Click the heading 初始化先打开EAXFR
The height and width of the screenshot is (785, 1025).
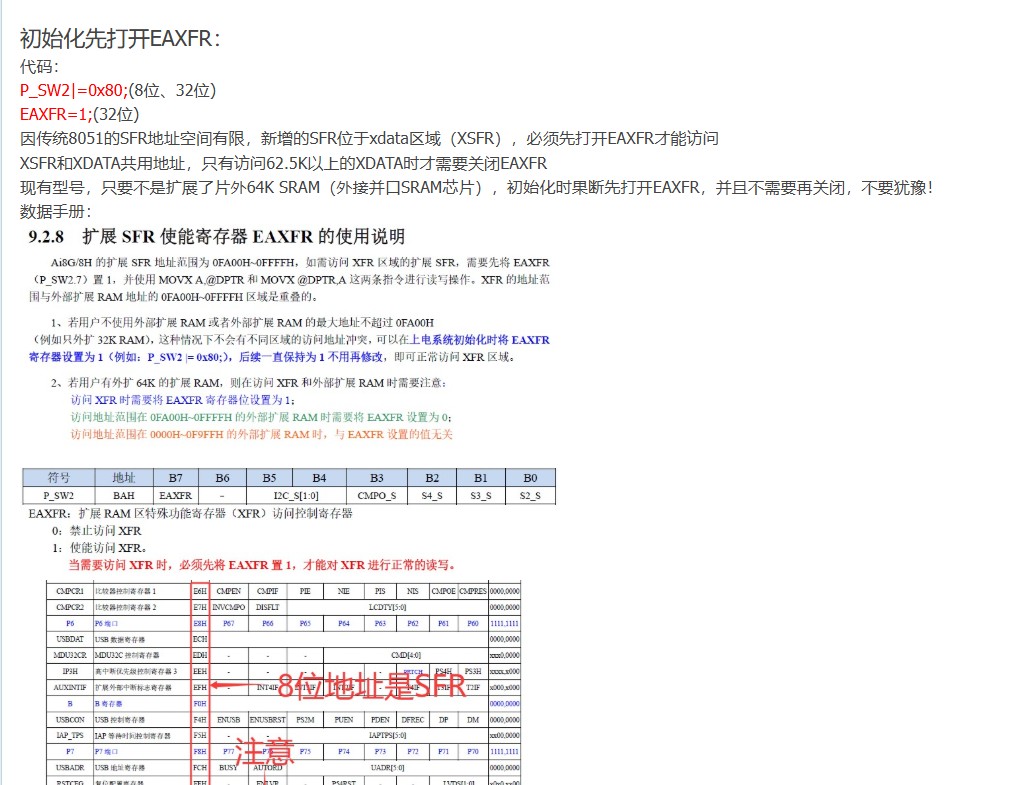[x=120, y=39]
